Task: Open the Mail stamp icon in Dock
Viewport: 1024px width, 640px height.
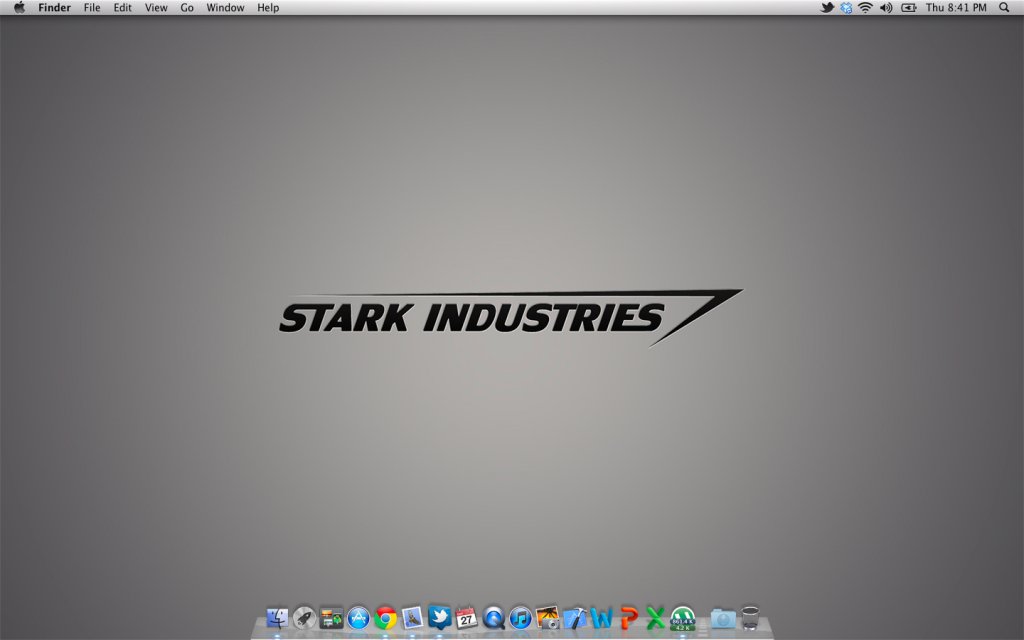Action: [413, 617]
